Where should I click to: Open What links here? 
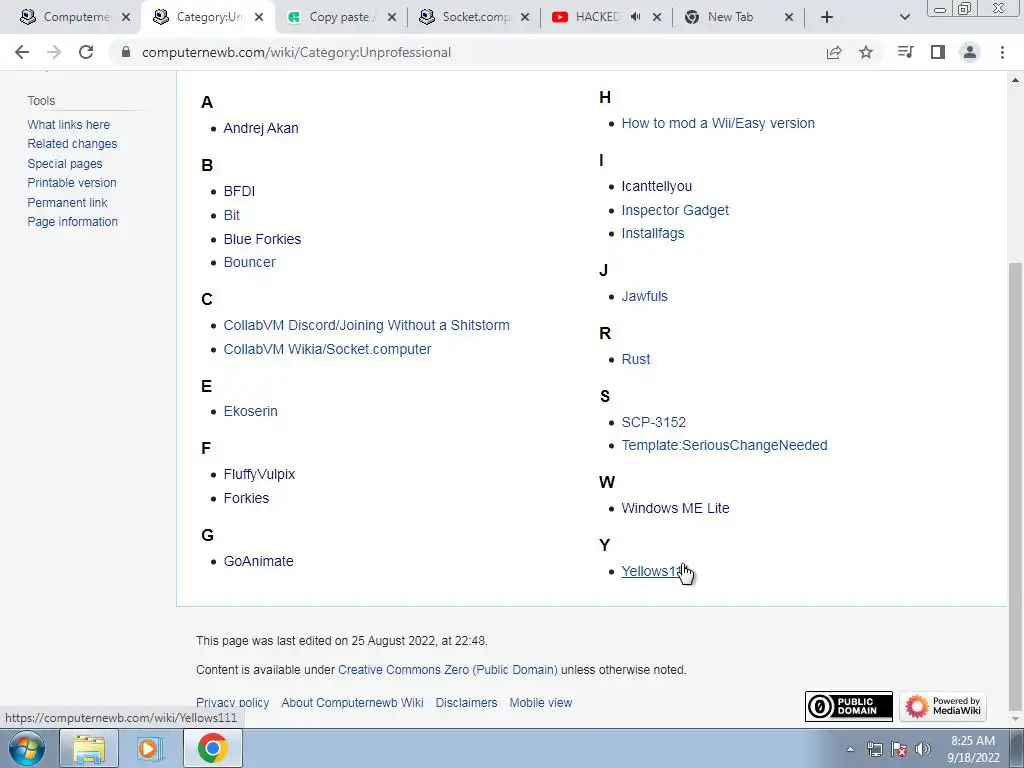click(69, 125)
